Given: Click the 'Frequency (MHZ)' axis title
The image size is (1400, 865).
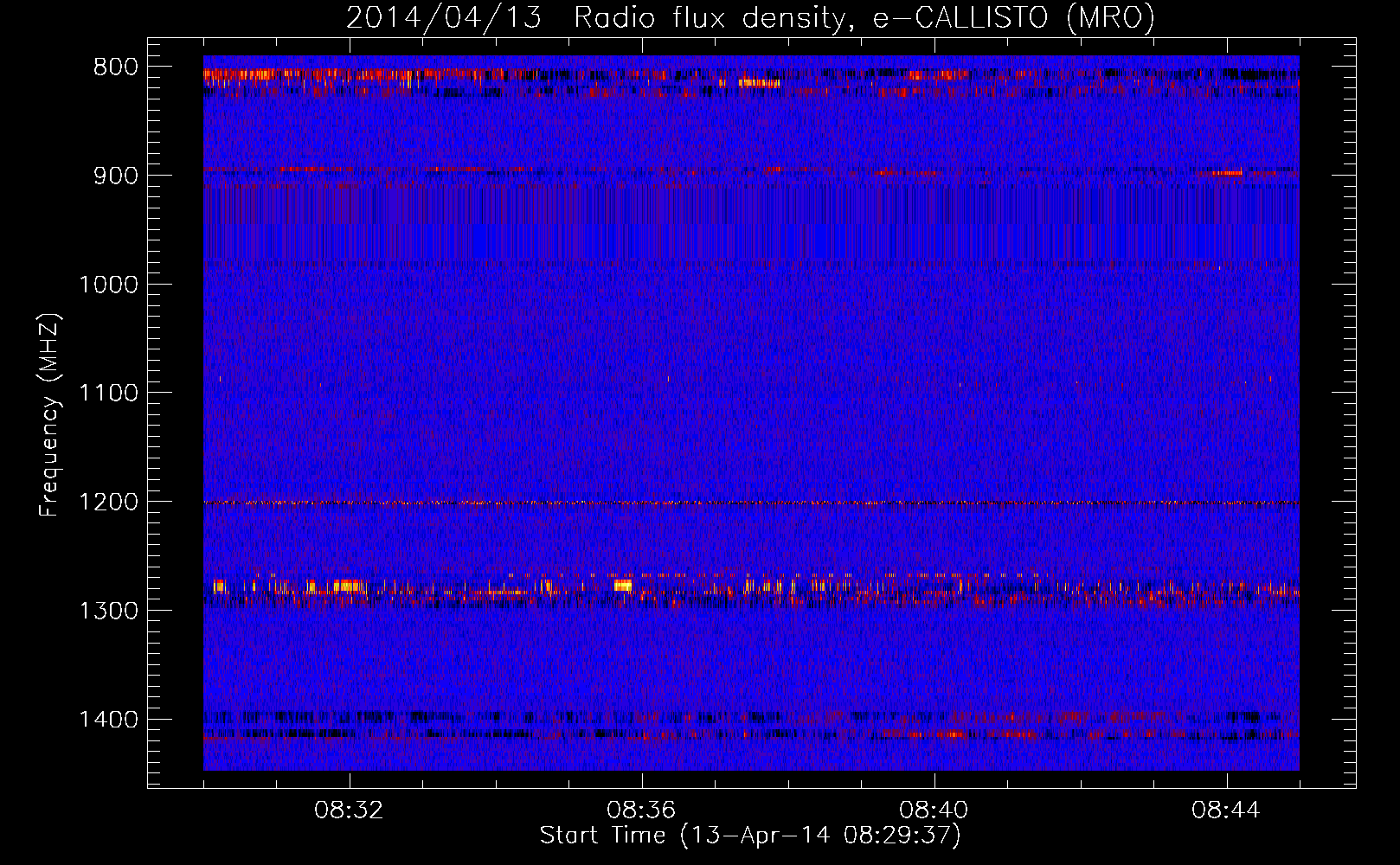Looking at the screenshot, I should coord(49,414).
